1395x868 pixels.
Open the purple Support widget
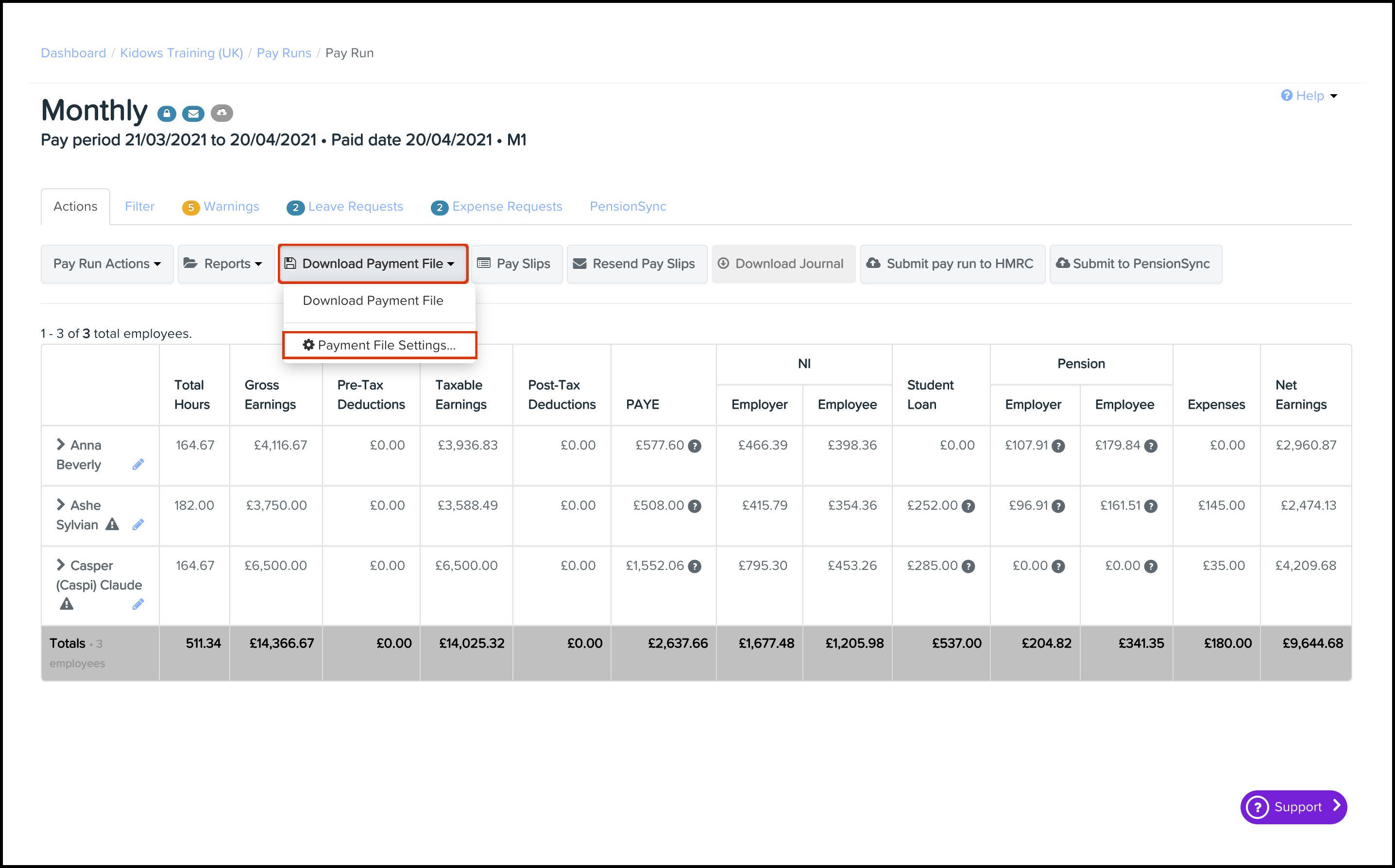click(x=1293, y=806)
